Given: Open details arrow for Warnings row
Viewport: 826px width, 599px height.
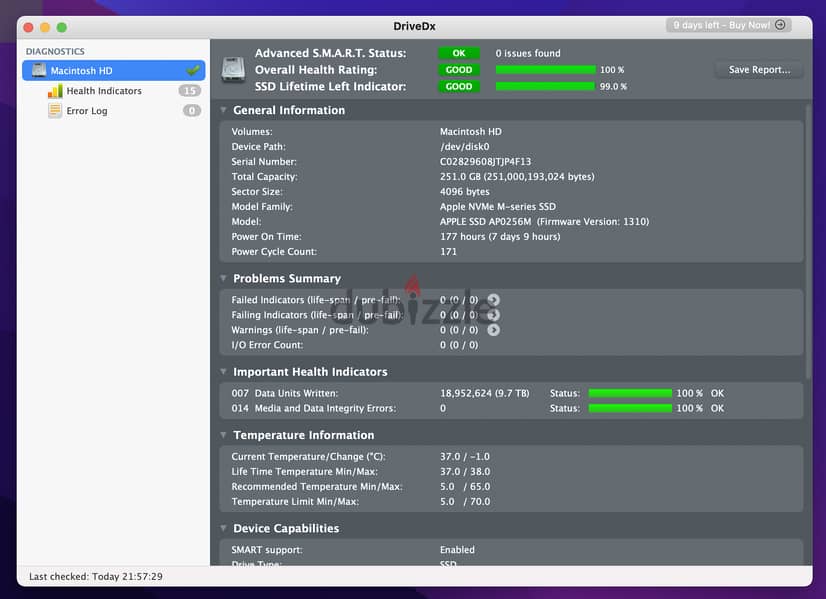Looking at the screenshot, I should 494,330.
